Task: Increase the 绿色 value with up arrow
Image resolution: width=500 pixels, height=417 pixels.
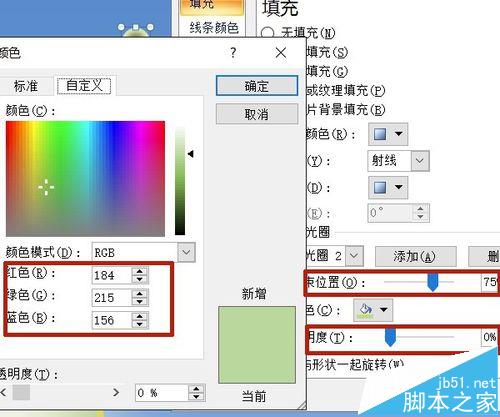Action: click(x=140, y=293)
